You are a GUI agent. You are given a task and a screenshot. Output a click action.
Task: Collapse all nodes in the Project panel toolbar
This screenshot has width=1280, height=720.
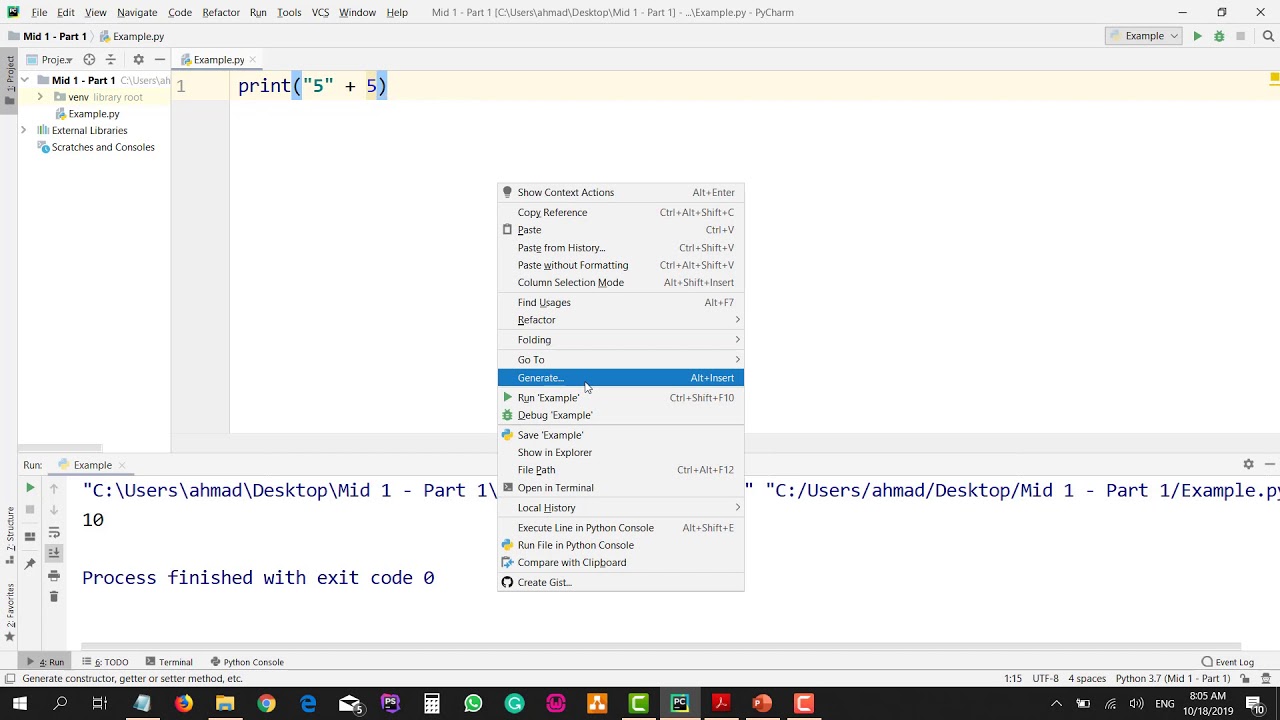(x=111, y=60)
